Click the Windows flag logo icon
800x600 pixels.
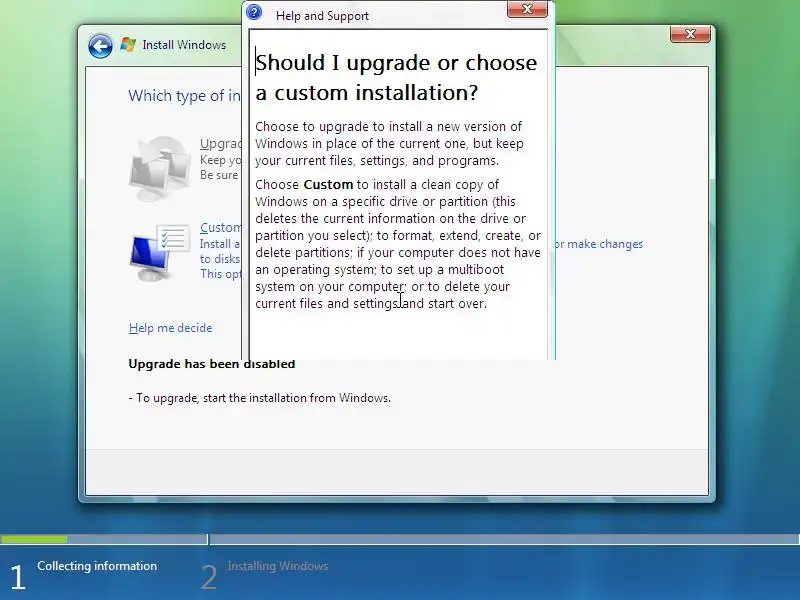click(x=128, y=45)
